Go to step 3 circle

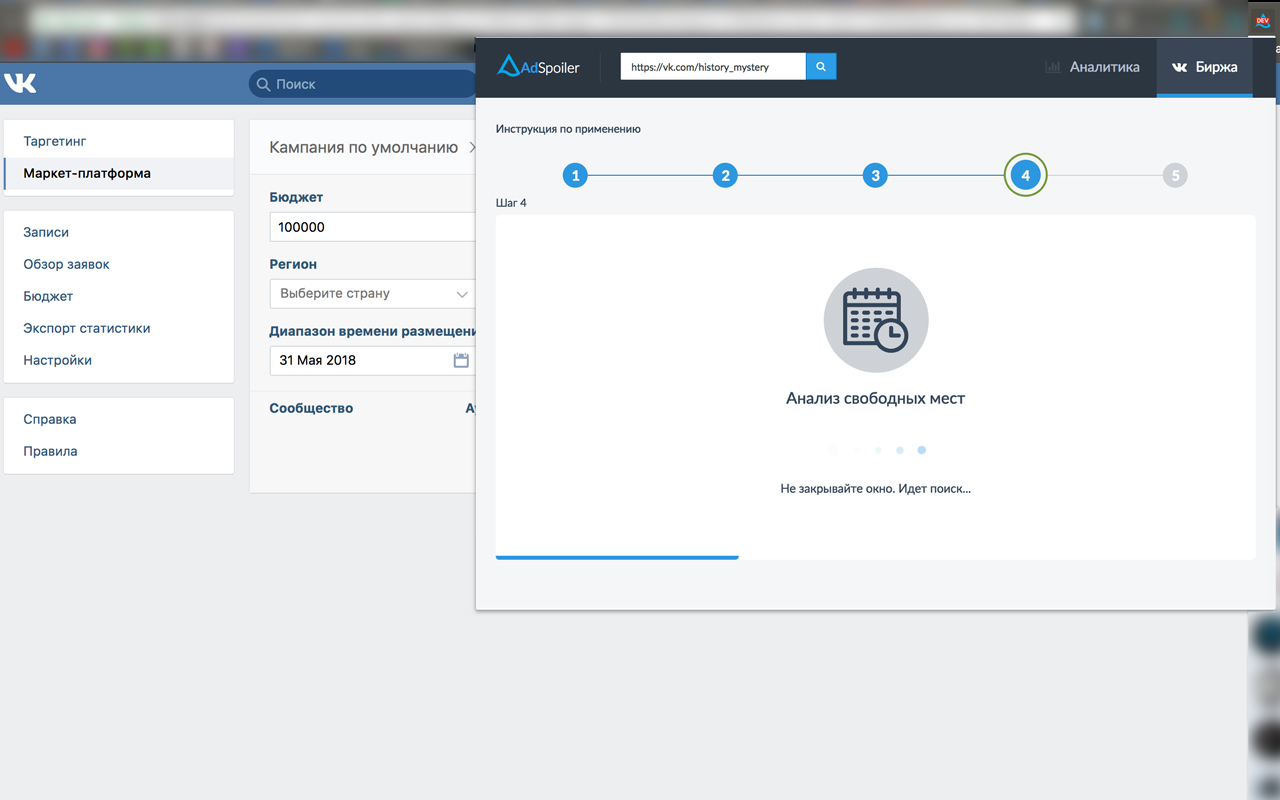pyautogui.click(x=875, y=176)
